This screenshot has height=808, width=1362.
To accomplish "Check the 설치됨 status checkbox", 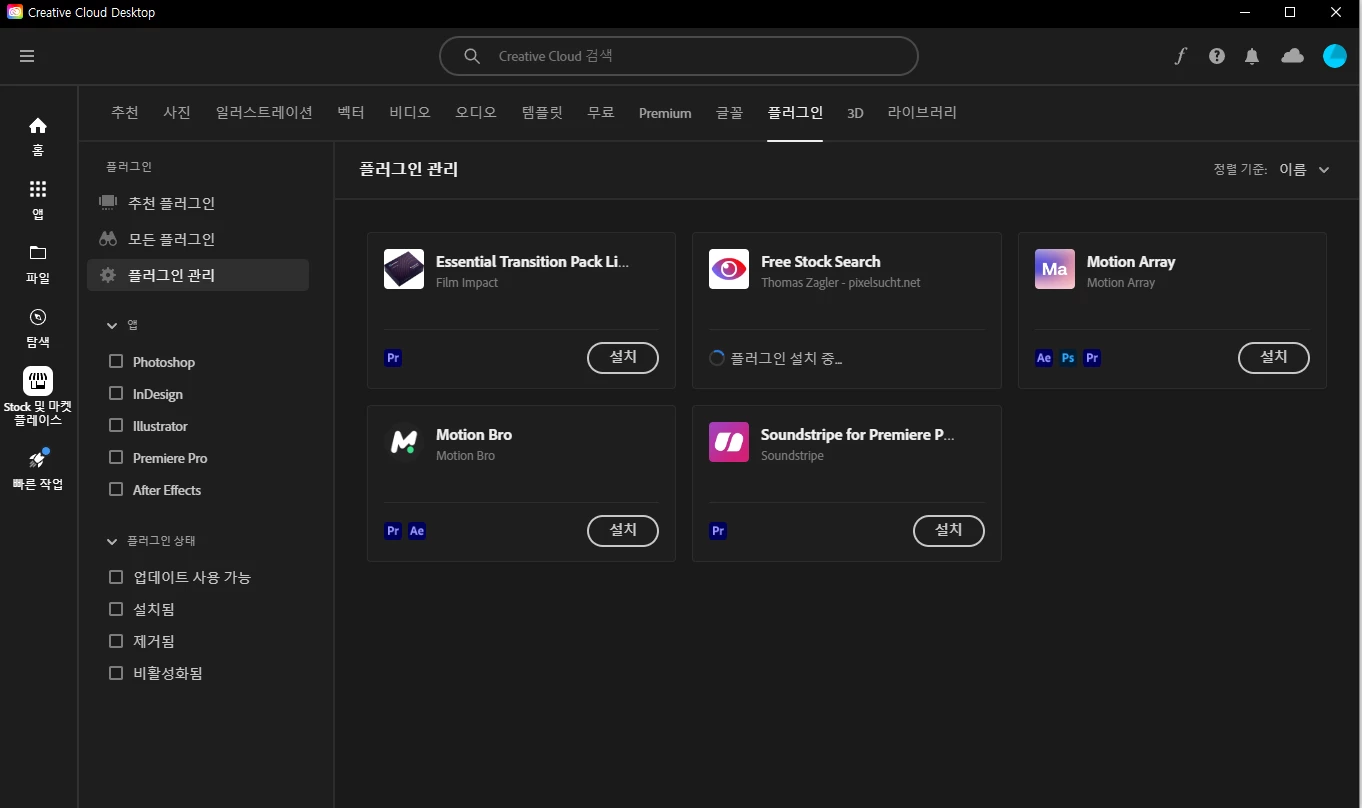I will click(116, 609).
